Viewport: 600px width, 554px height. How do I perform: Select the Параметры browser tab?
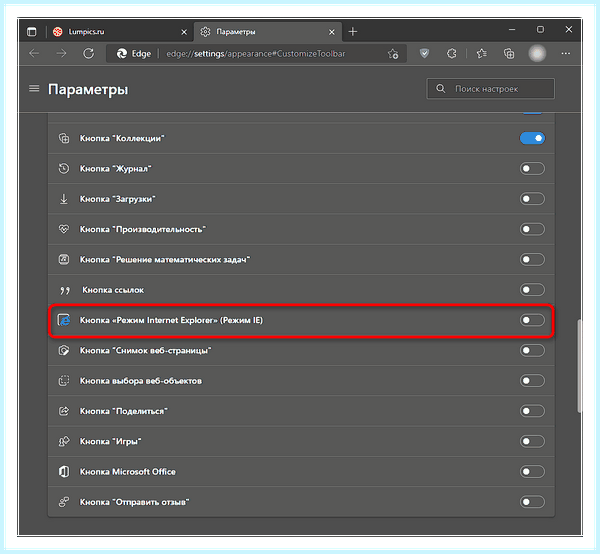coord(268,32)
